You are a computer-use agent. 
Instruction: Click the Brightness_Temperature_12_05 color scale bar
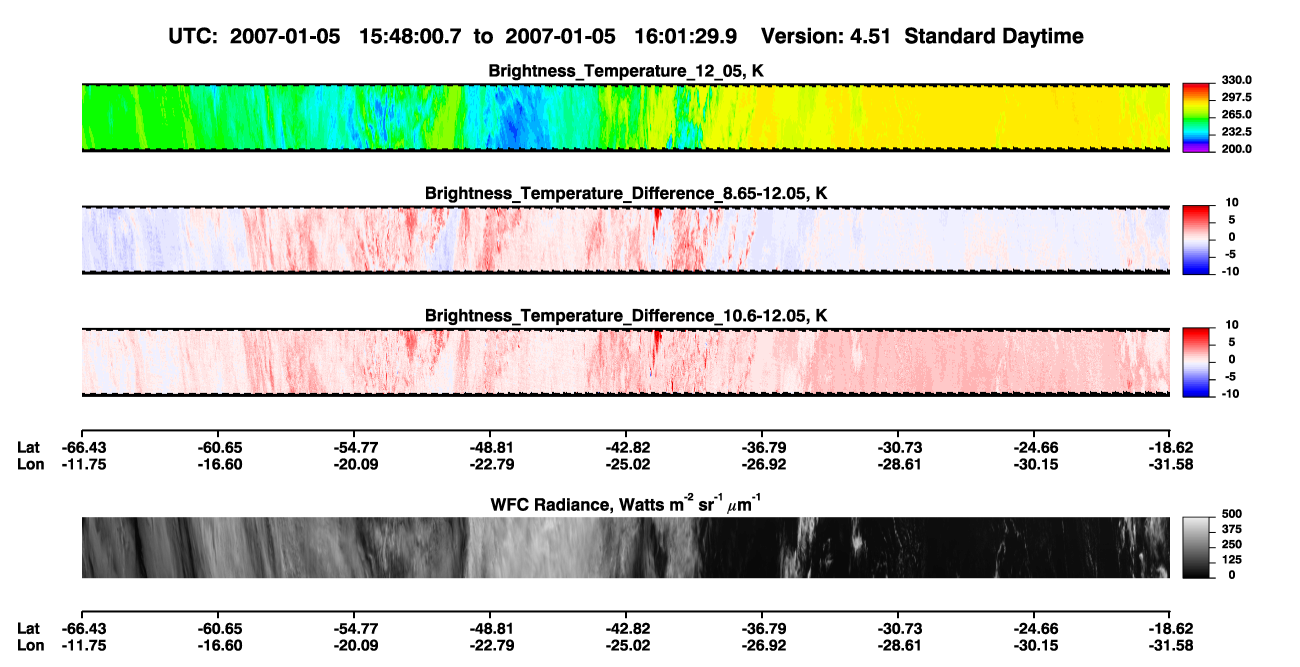click(x=1197, y=118)
